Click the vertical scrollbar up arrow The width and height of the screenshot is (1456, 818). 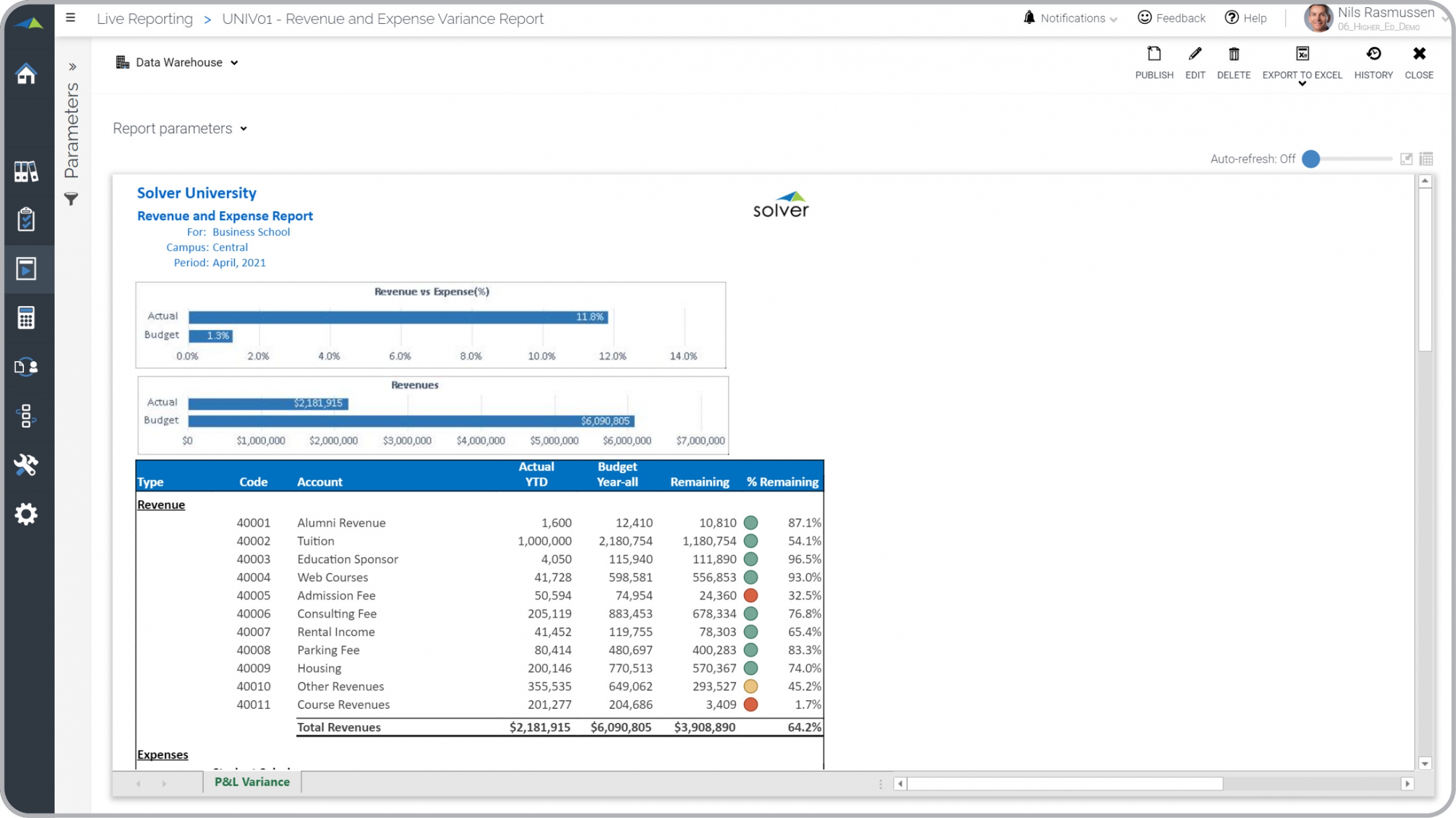[1425, 181]
